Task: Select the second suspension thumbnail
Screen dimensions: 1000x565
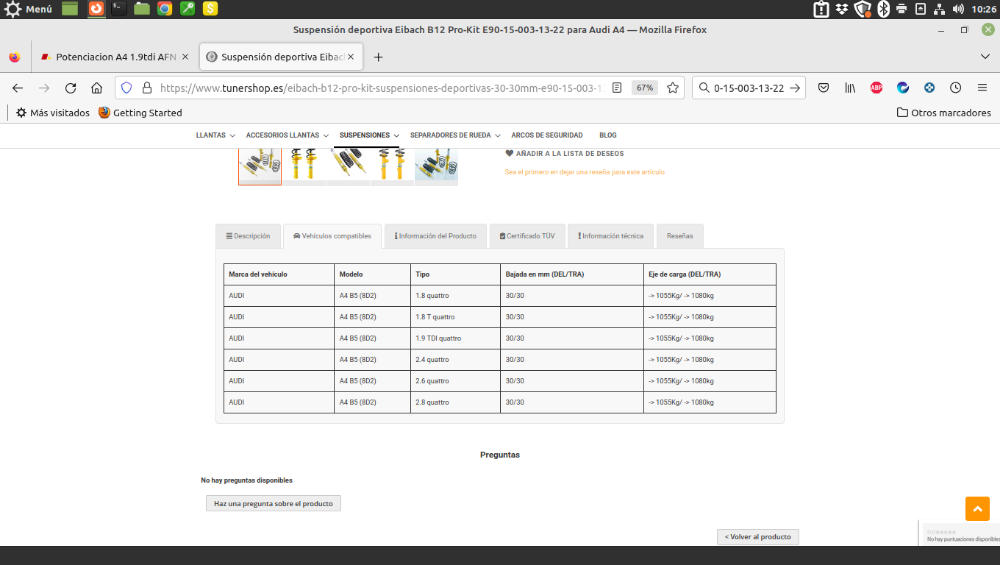Action: [304, 166]
